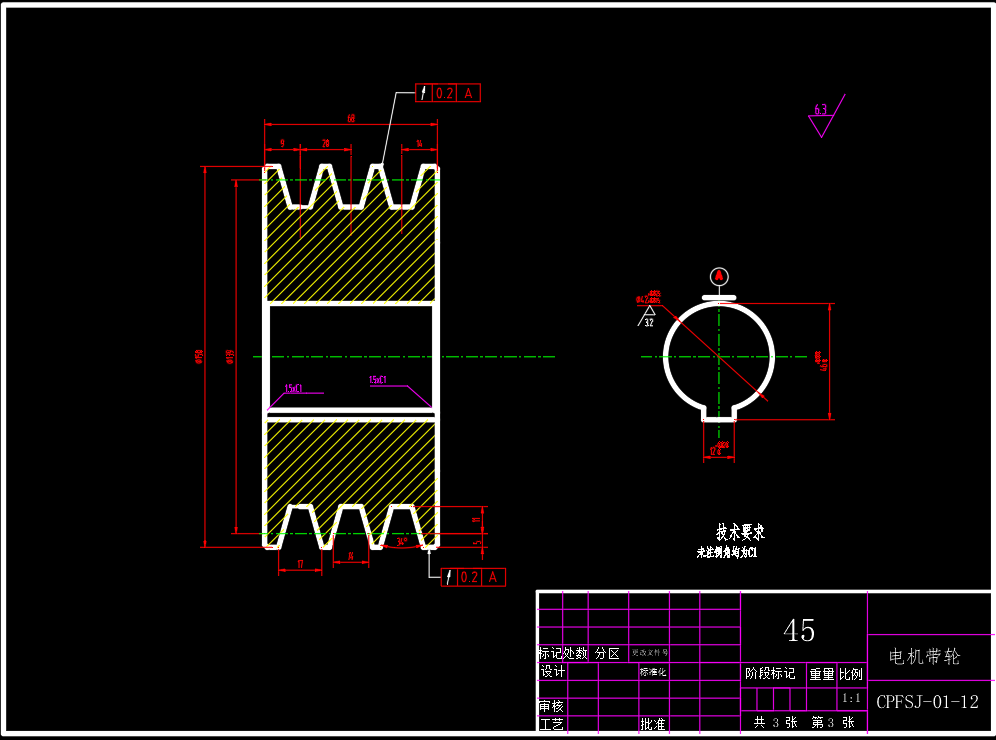
Task: Click the drawing number CPFSJ-01-12
Action: (927, 702)
